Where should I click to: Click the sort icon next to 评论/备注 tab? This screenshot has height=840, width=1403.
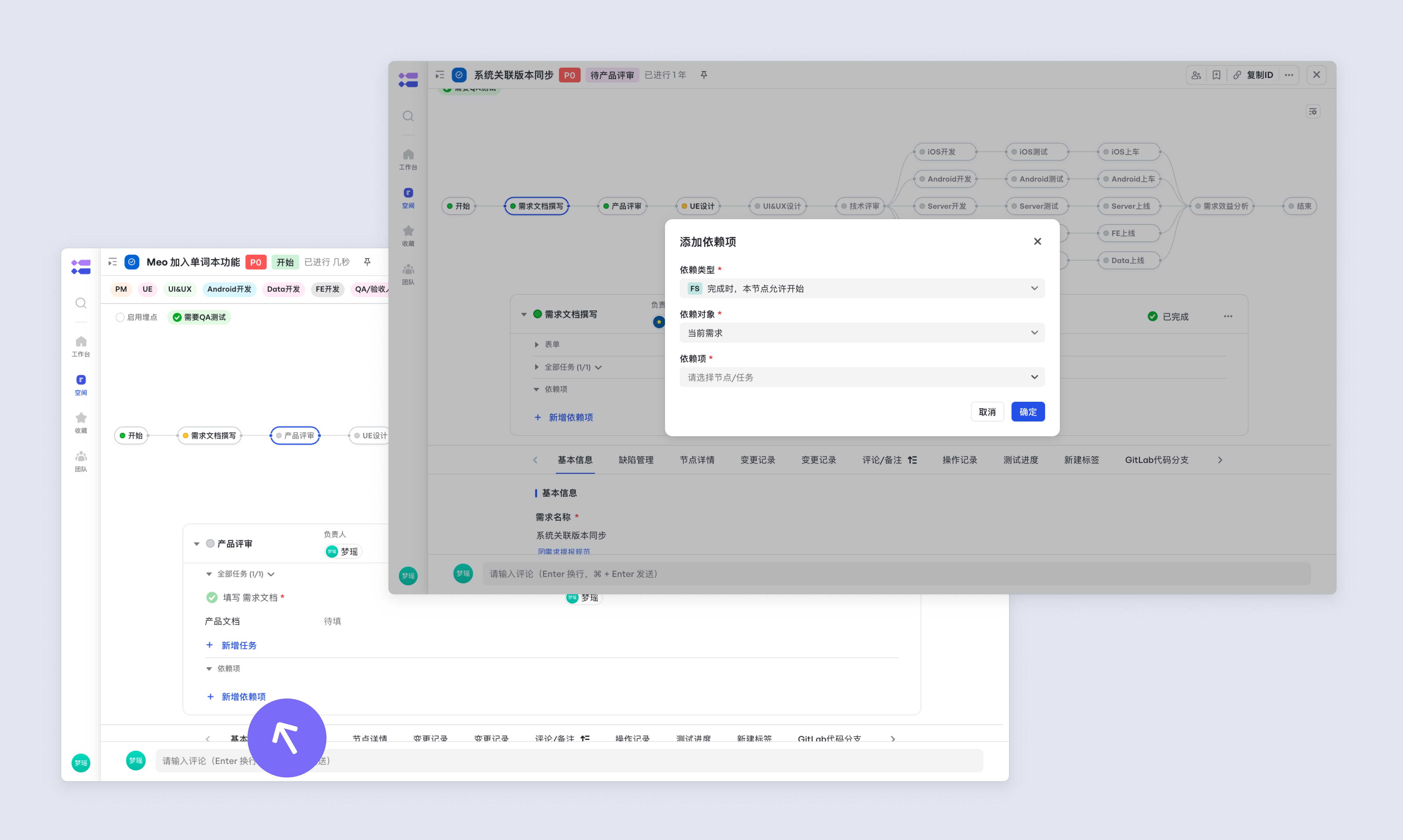(912, 460)
